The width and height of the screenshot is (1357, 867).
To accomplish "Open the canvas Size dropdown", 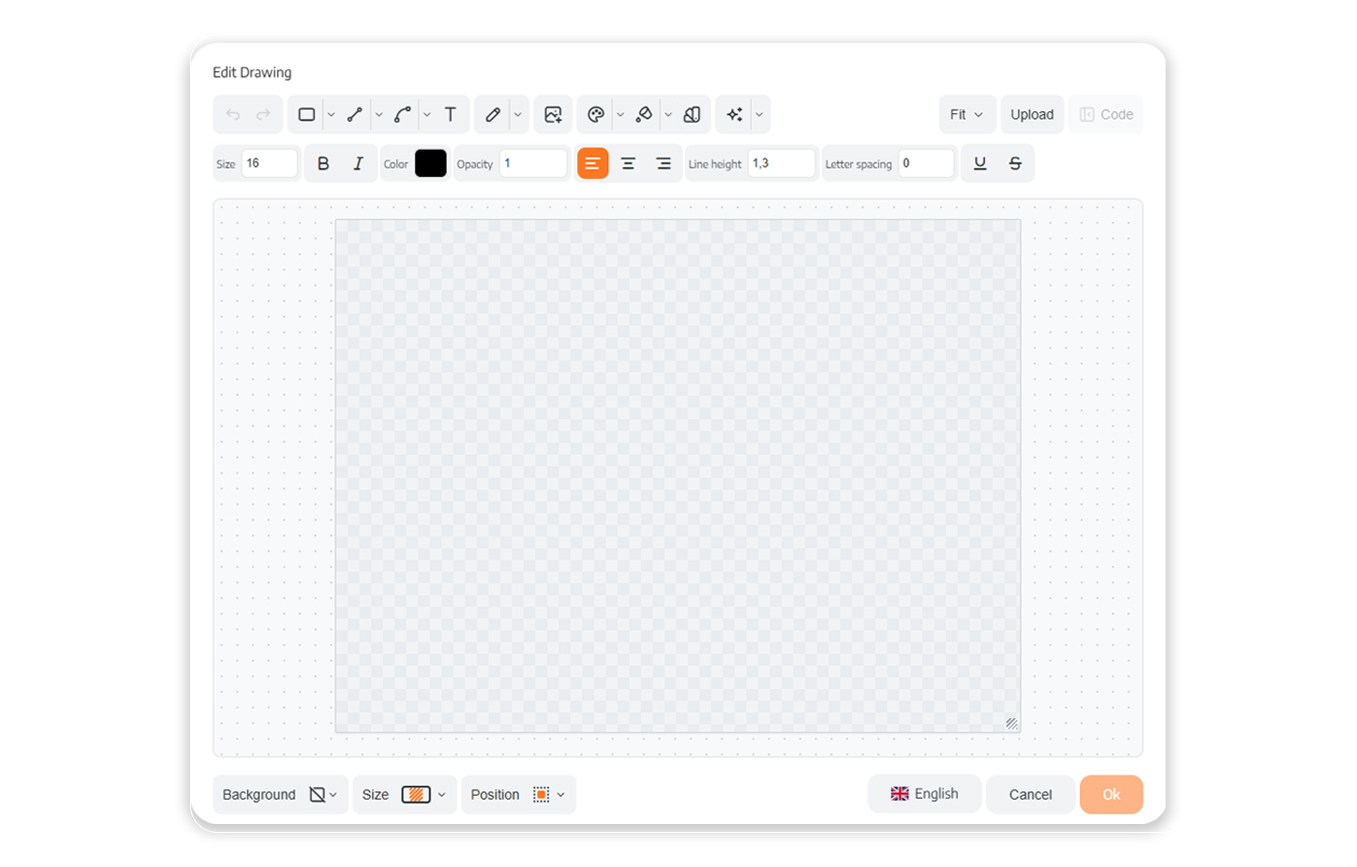I will tap(404, 795).
